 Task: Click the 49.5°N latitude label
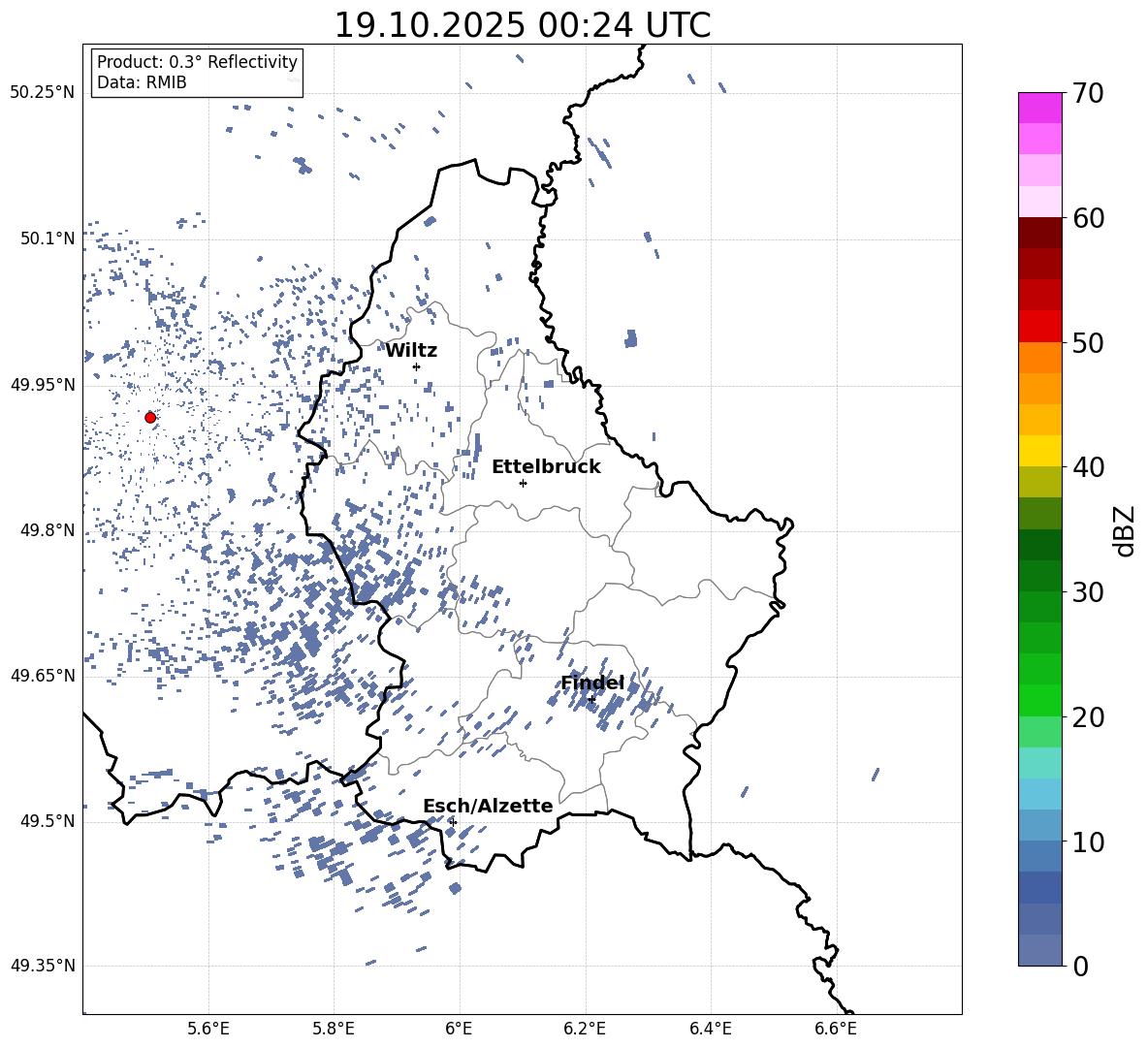click(48, 821)
